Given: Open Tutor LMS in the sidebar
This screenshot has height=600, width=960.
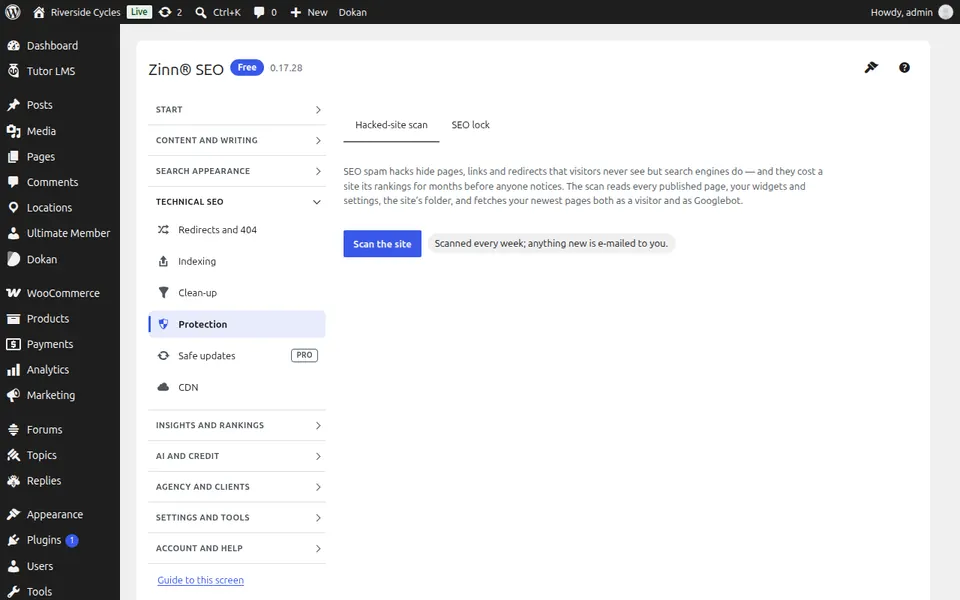Looking at the screenshot, I should 60,71.
